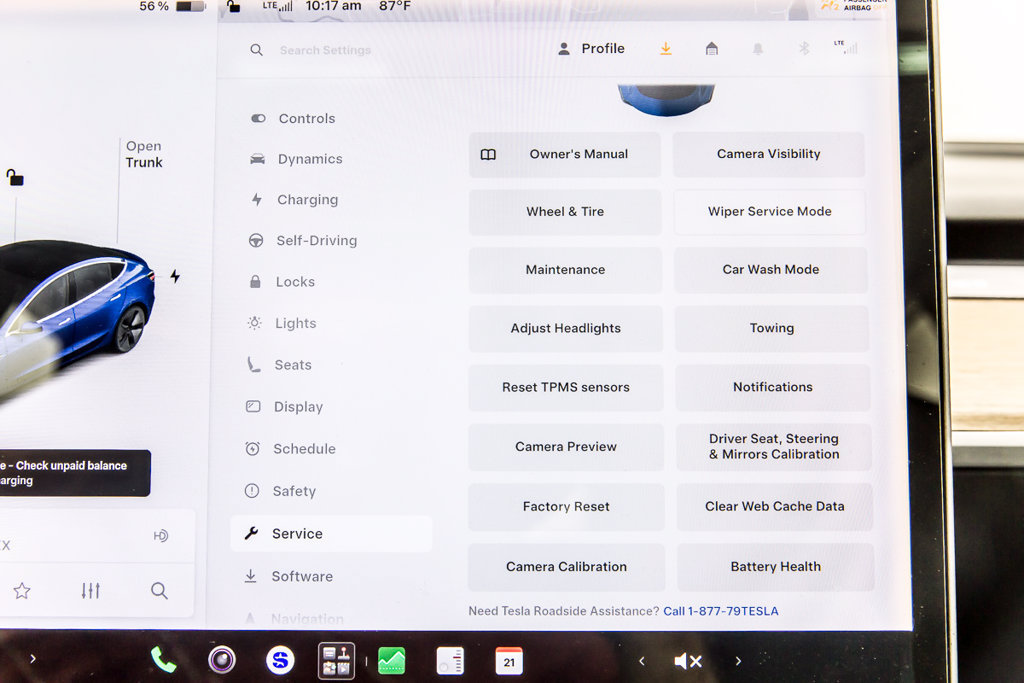Tap the Bluetooth icon
This screenshot has width=1024, height=683.
(x=804, y=48)
